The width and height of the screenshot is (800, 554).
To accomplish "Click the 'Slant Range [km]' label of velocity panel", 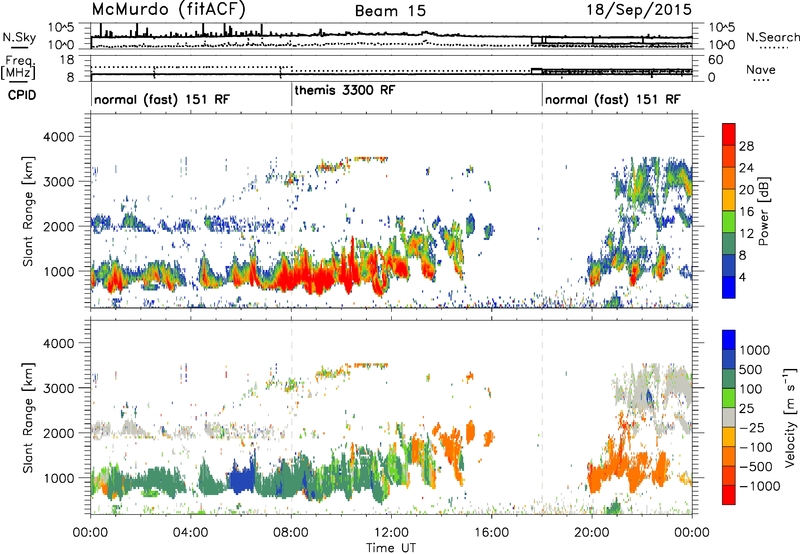I will click(x=28, y=417).
